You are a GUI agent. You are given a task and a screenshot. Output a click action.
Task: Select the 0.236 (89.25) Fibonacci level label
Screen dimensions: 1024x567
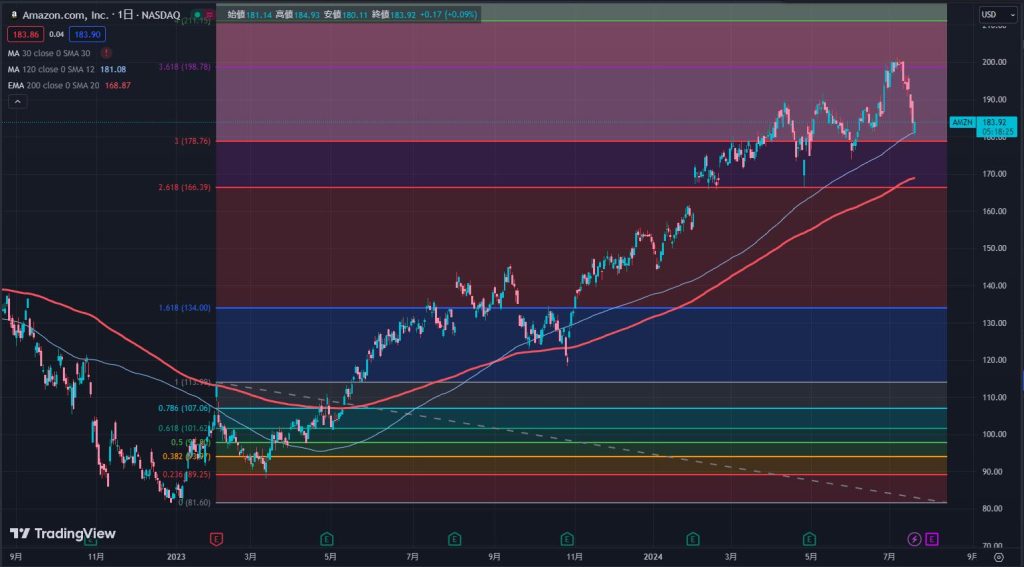coord(187,475)
